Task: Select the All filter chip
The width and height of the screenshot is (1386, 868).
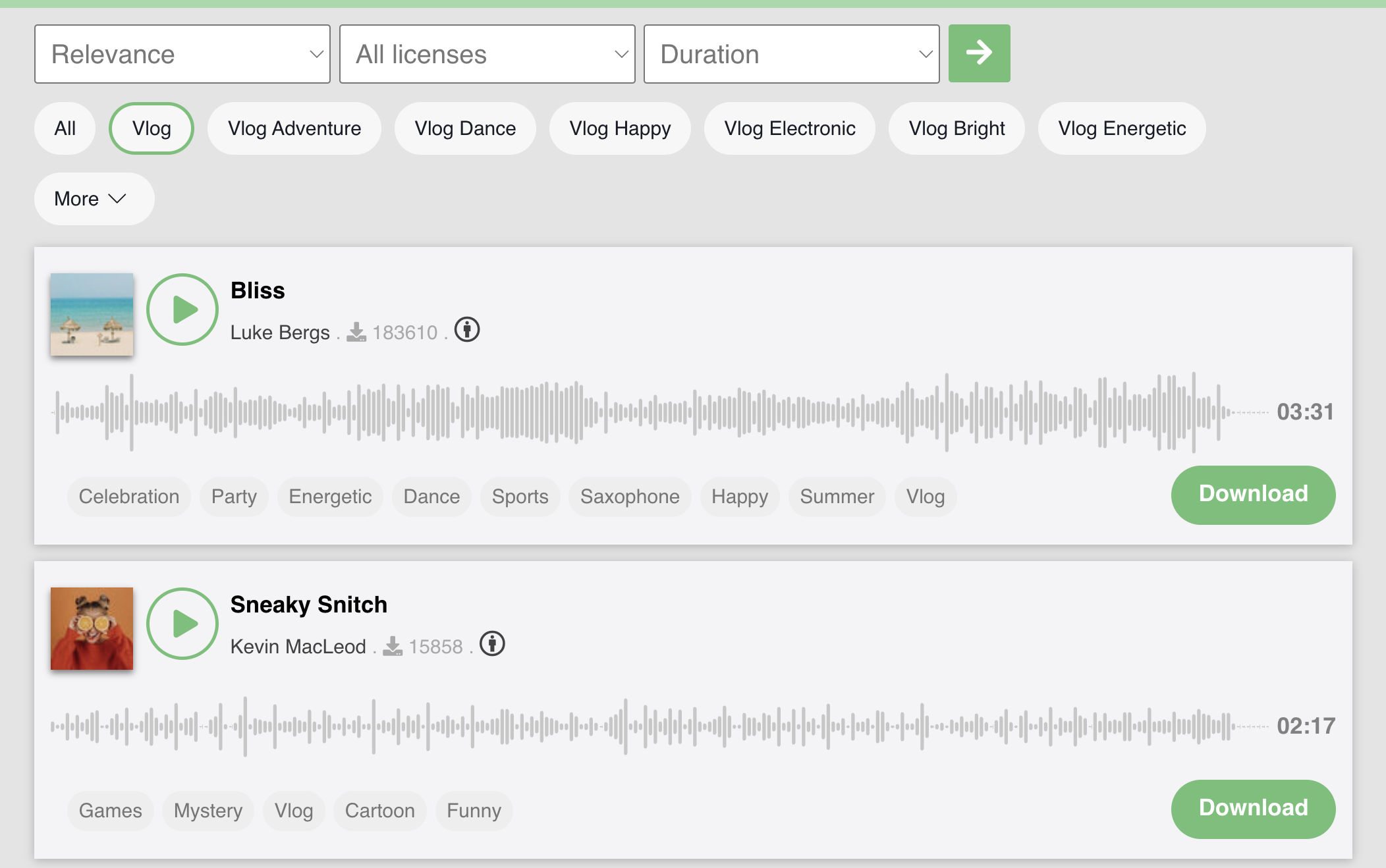Action: click(65, 128)
